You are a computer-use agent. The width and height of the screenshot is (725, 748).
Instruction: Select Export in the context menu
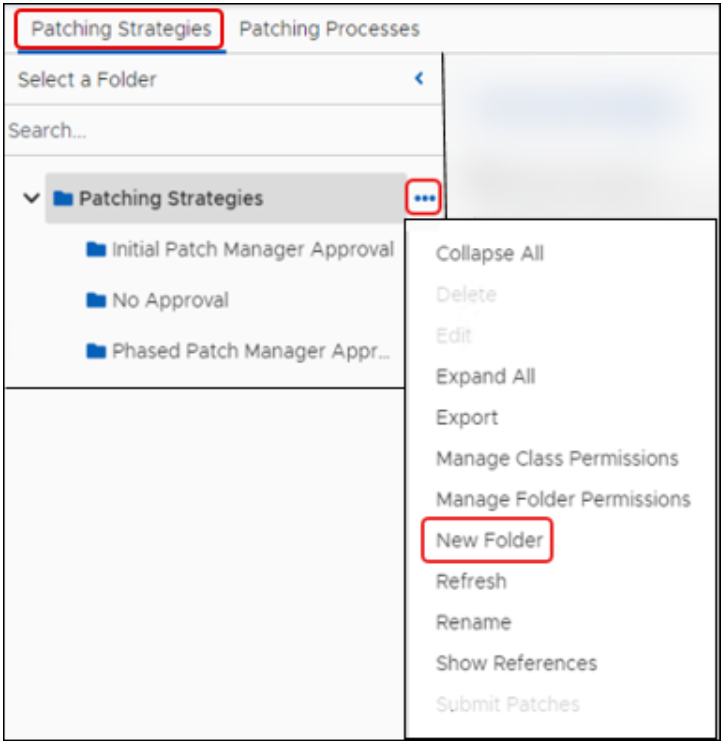[466, 417]
